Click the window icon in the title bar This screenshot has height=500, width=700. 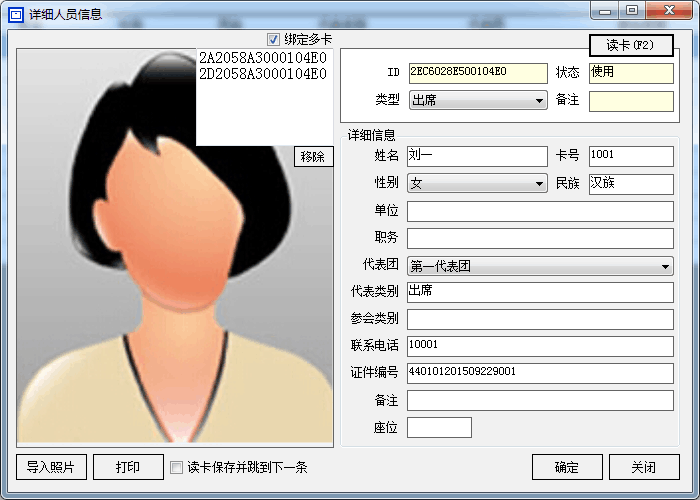[x=16, y=14]
